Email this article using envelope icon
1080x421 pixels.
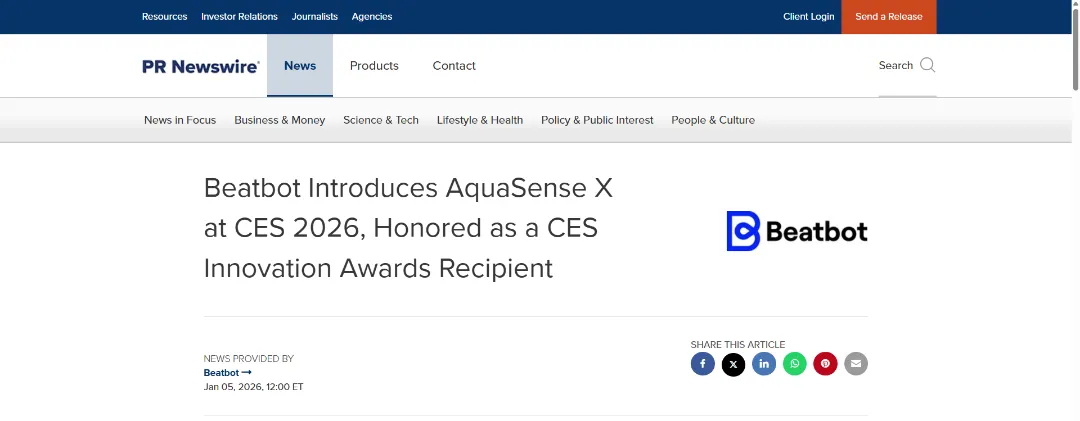856,364
